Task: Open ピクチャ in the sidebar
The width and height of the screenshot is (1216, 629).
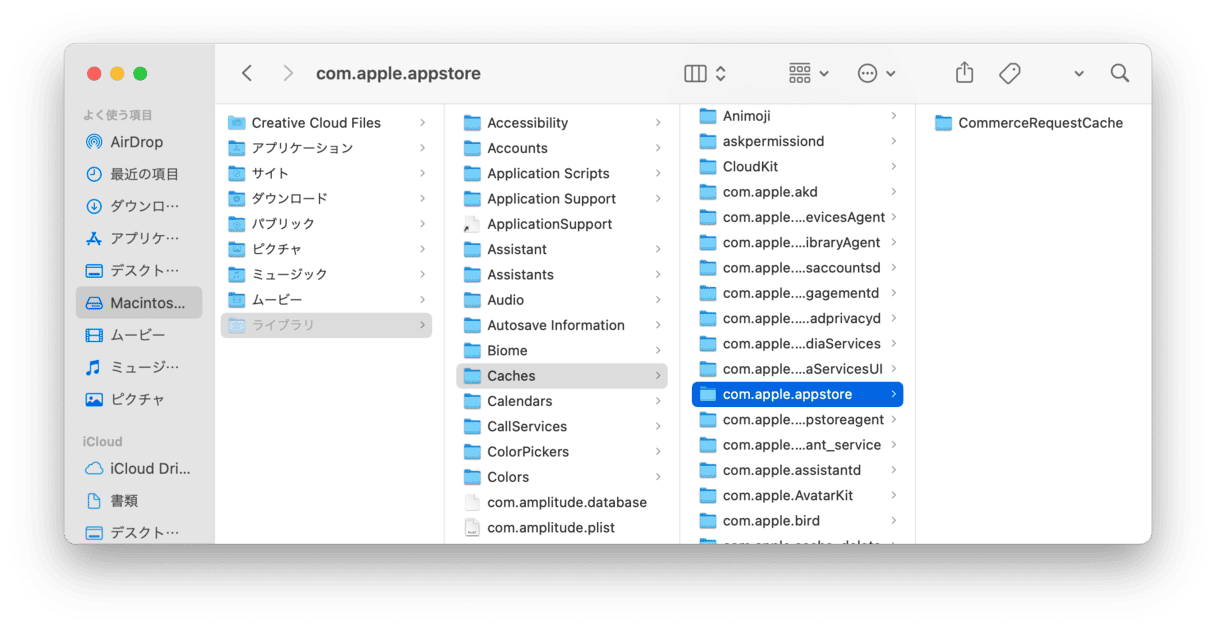Action: pyautogui.click(x=139, y=399)
